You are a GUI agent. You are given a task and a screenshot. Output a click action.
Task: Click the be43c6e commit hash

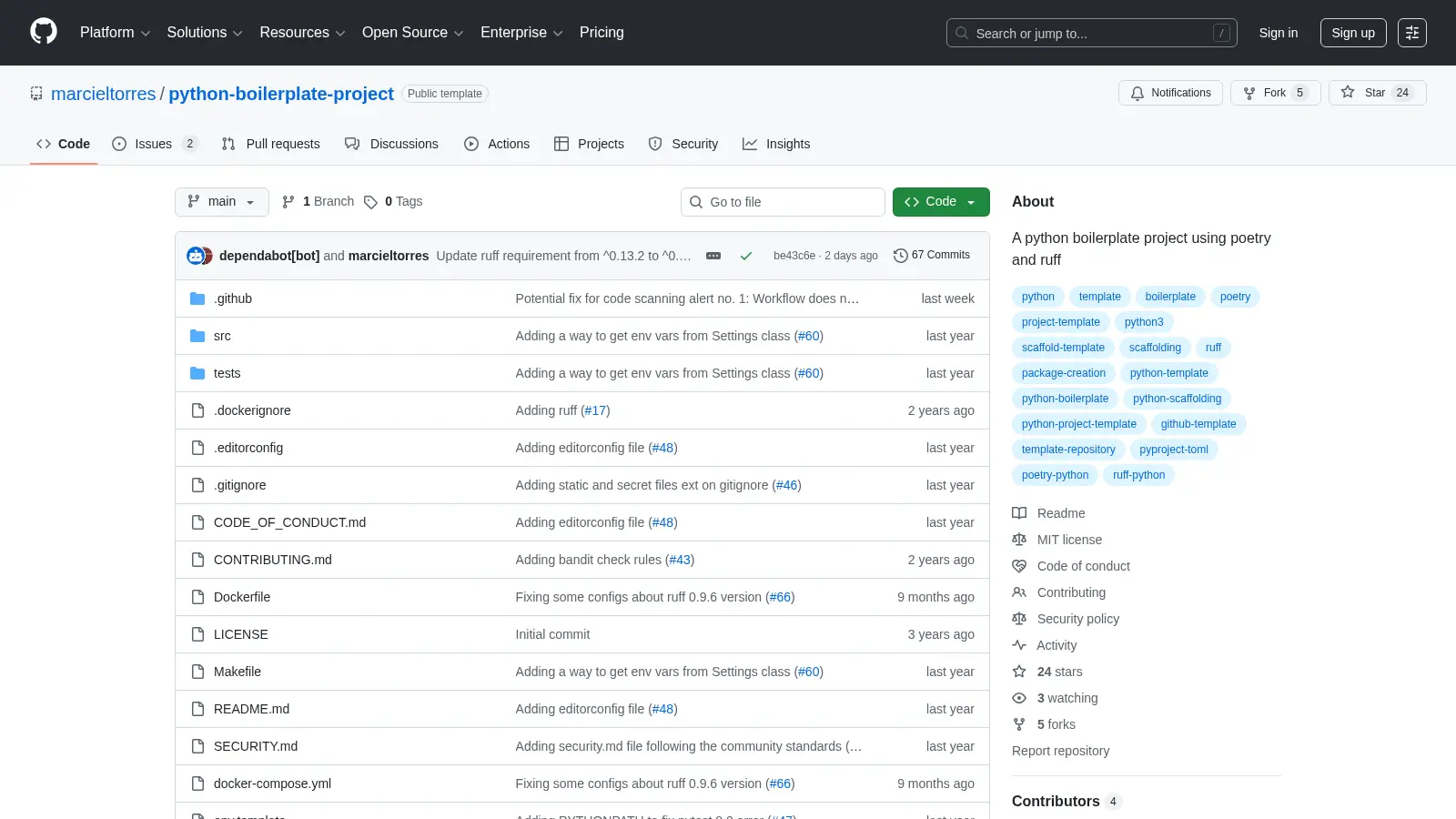click(x=794, y=256)
